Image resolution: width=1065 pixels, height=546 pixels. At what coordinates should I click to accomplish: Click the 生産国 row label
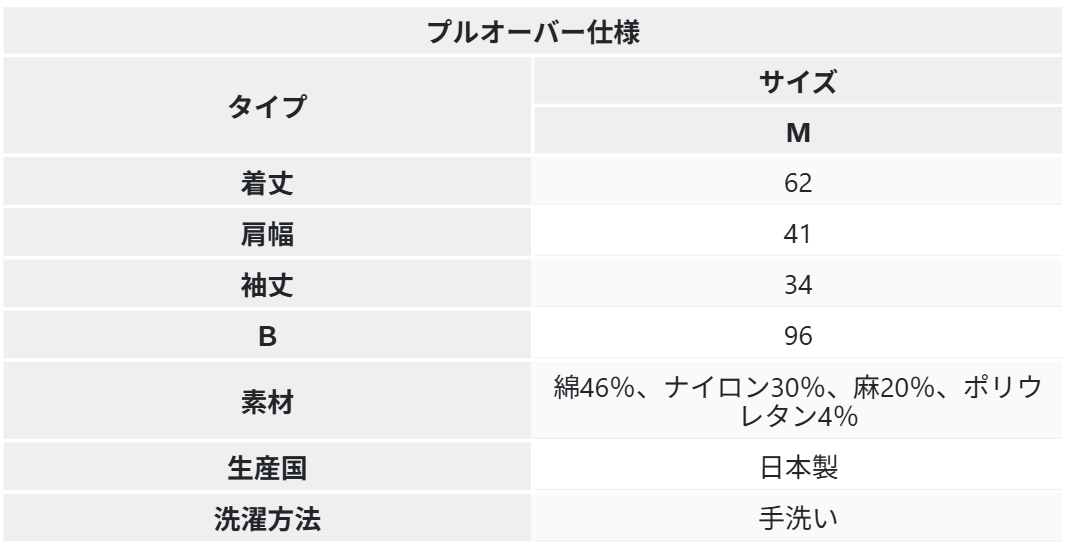click(267, 468)
